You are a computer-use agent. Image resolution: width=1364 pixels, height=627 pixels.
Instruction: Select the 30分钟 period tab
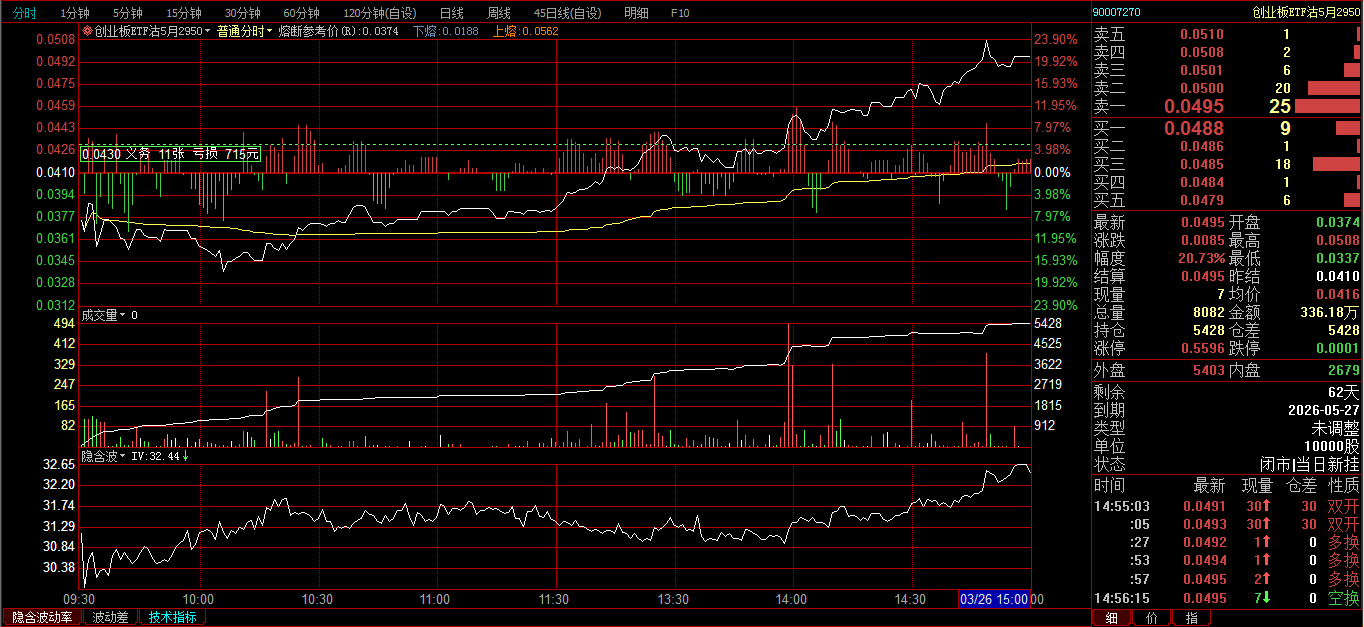(x=242, y=13)
